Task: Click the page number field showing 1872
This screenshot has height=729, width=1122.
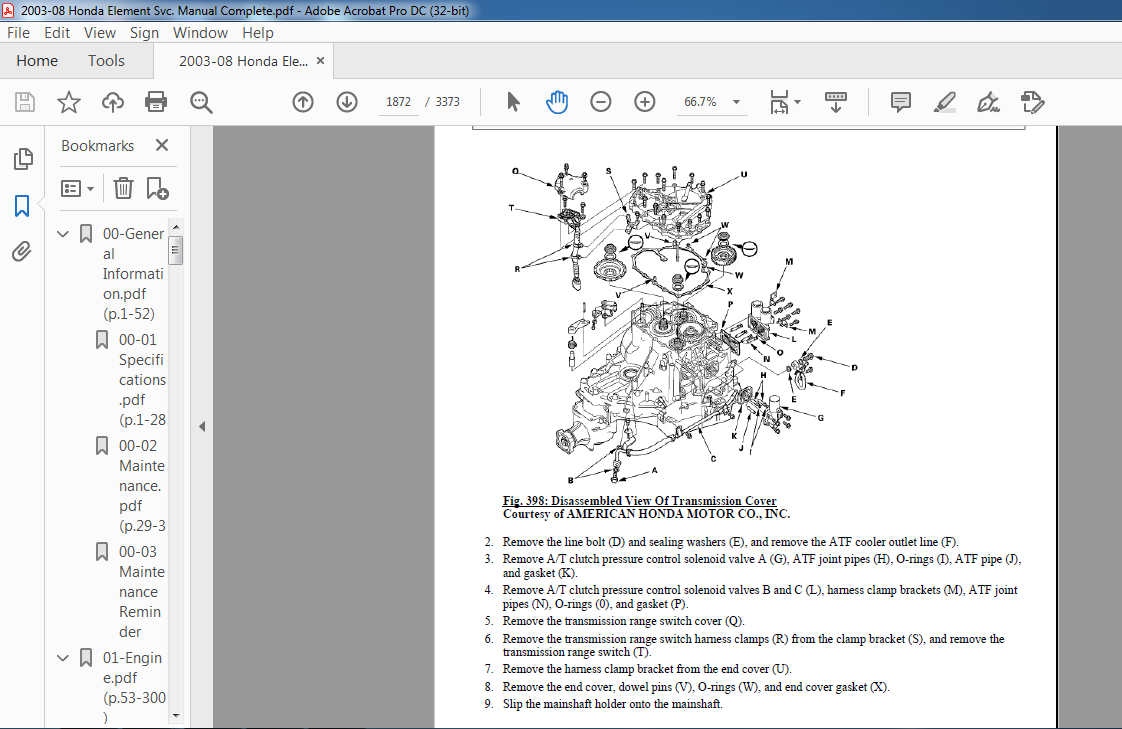Action: [399, 102]
